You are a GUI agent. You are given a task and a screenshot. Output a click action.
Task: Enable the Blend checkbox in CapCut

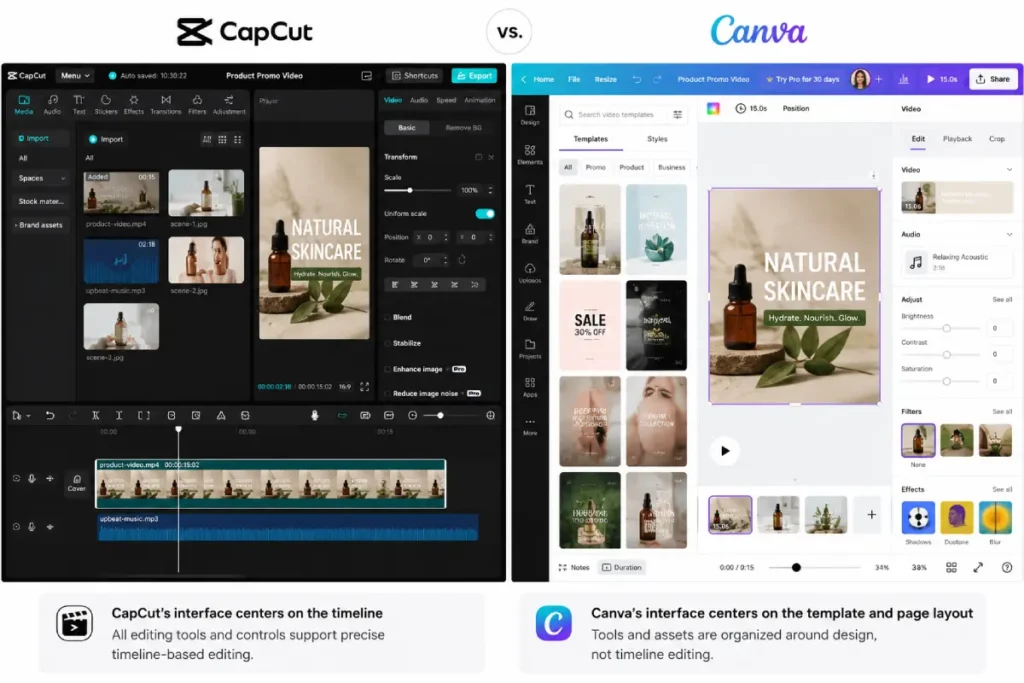pos(387,317)
